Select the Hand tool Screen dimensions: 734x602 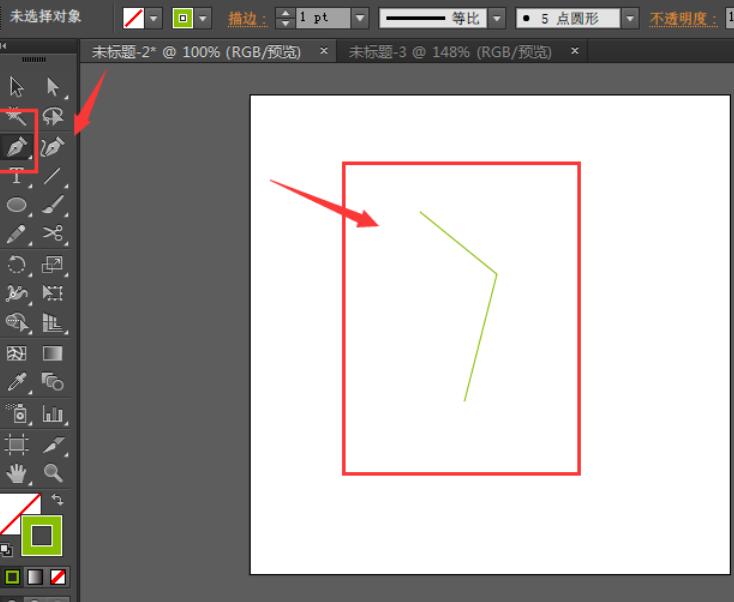click(16, 473)
